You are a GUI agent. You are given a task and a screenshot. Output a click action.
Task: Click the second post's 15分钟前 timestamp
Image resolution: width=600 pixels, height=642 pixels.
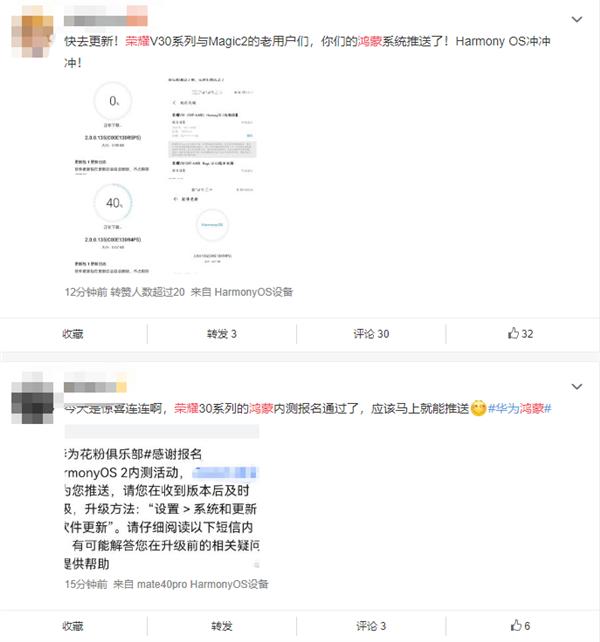[86, 584]
